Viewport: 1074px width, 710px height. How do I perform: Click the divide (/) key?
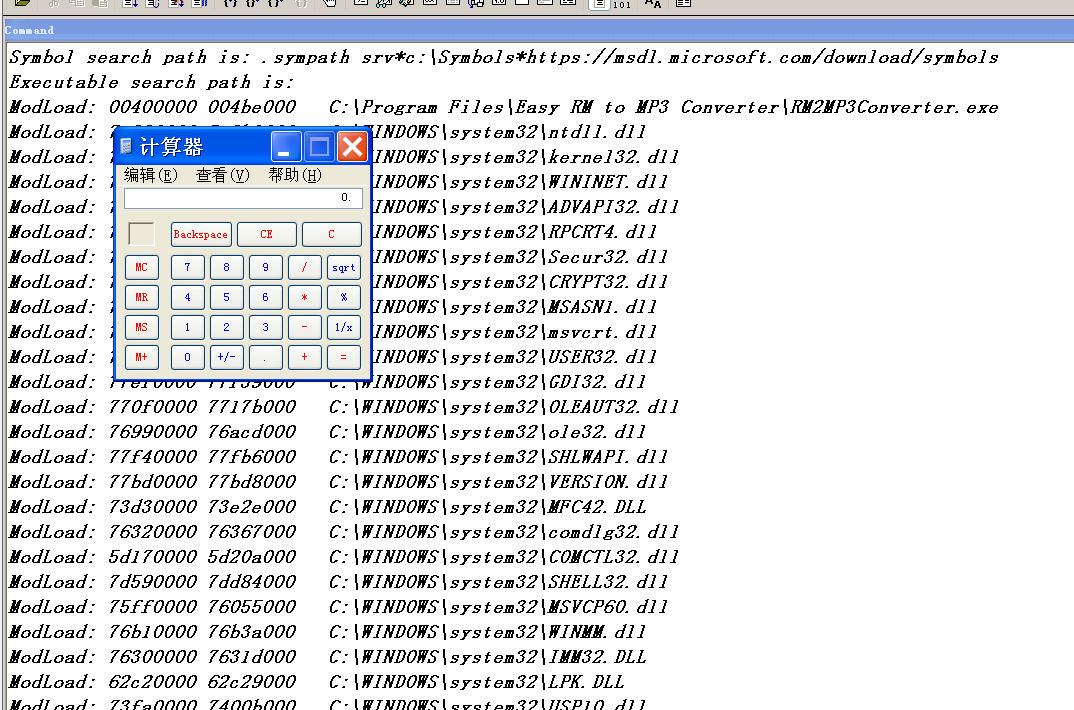pyautogui.click(x=305, y=267)
